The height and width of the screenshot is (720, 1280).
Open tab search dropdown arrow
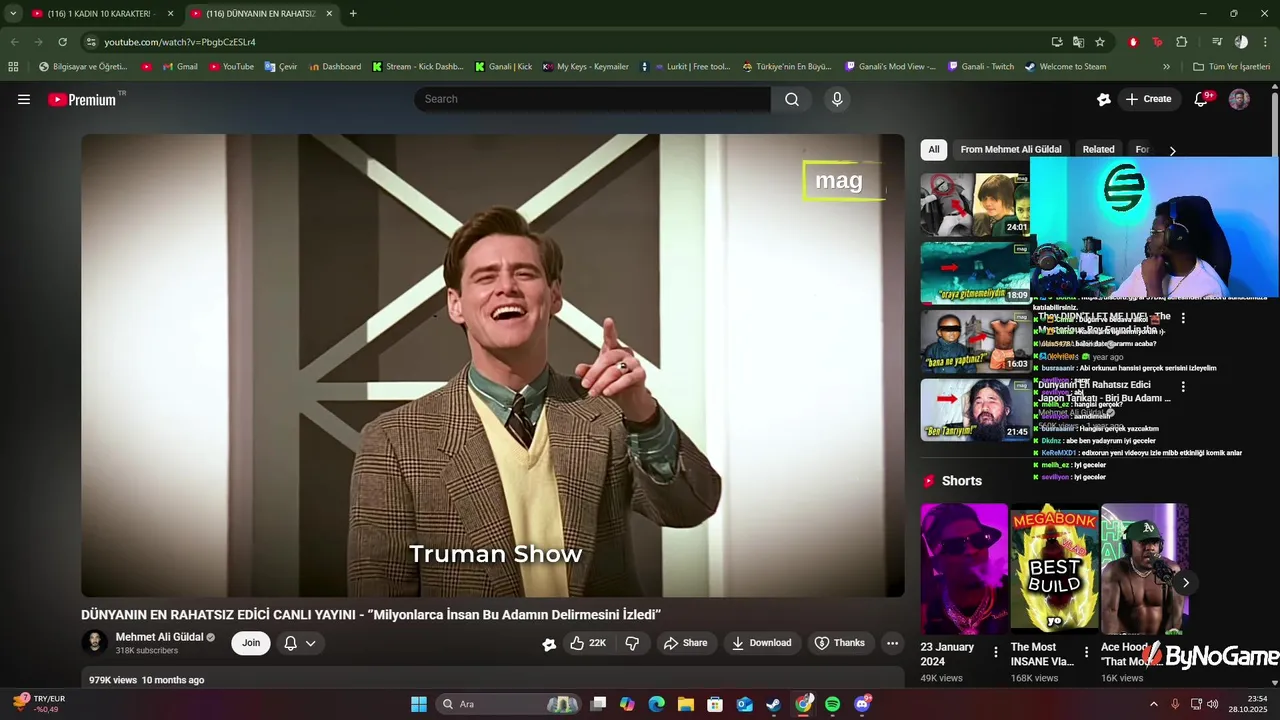pos(13,13)
